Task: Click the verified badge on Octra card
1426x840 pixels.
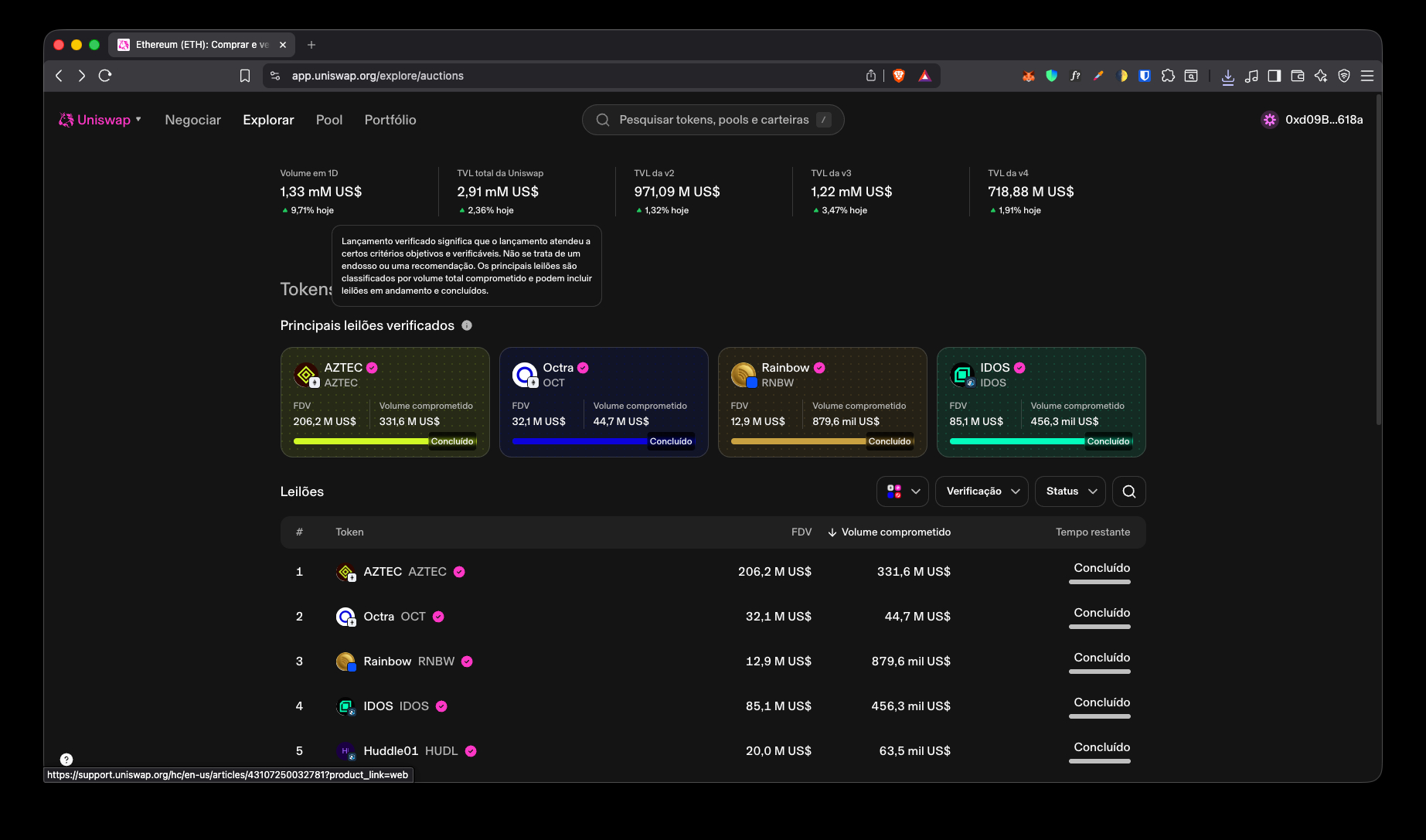Action: (583, 368)
